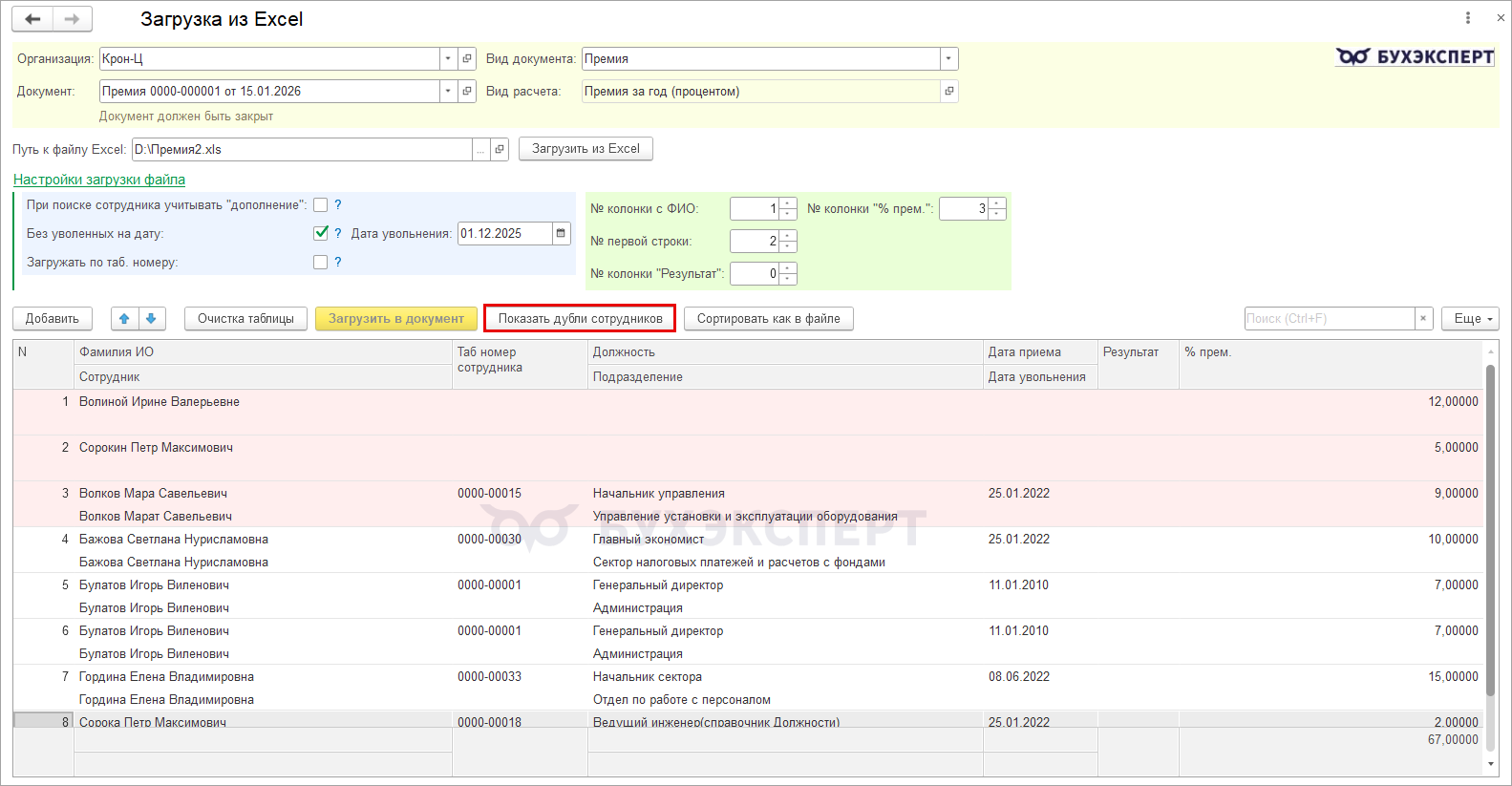Open calendar picker for Дата увольнения
The image size is (1512, 786).
tap(561, 233)
